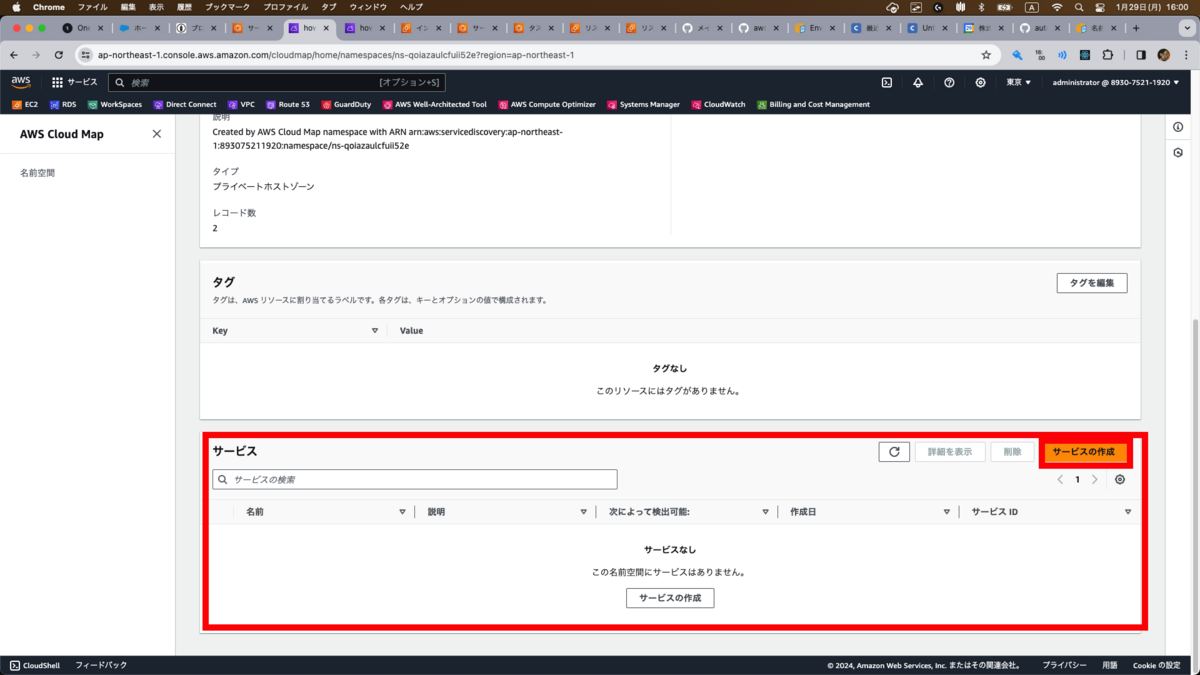Viewport: 1200px width, 675px height.
Task: Open フィードバック in the footer
Action: (101, 665)
